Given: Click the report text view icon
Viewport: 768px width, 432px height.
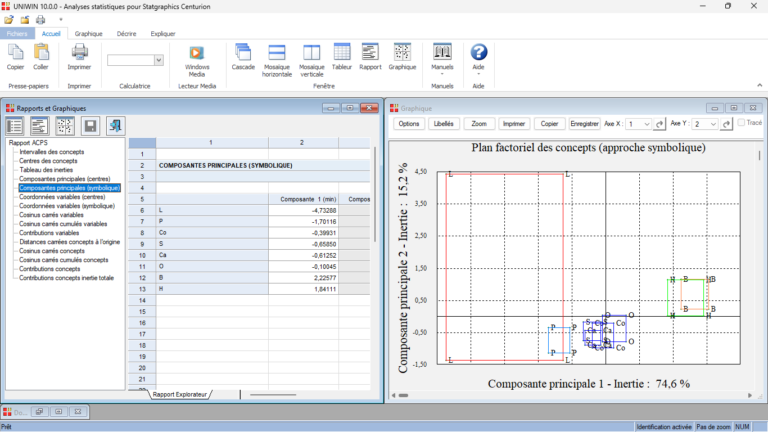Looking at the screenshot, I should (40, 126).
